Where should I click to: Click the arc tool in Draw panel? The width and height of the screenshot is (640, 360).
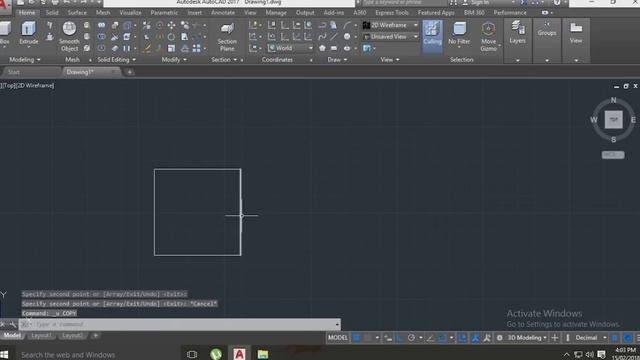(x=347, y=25)
